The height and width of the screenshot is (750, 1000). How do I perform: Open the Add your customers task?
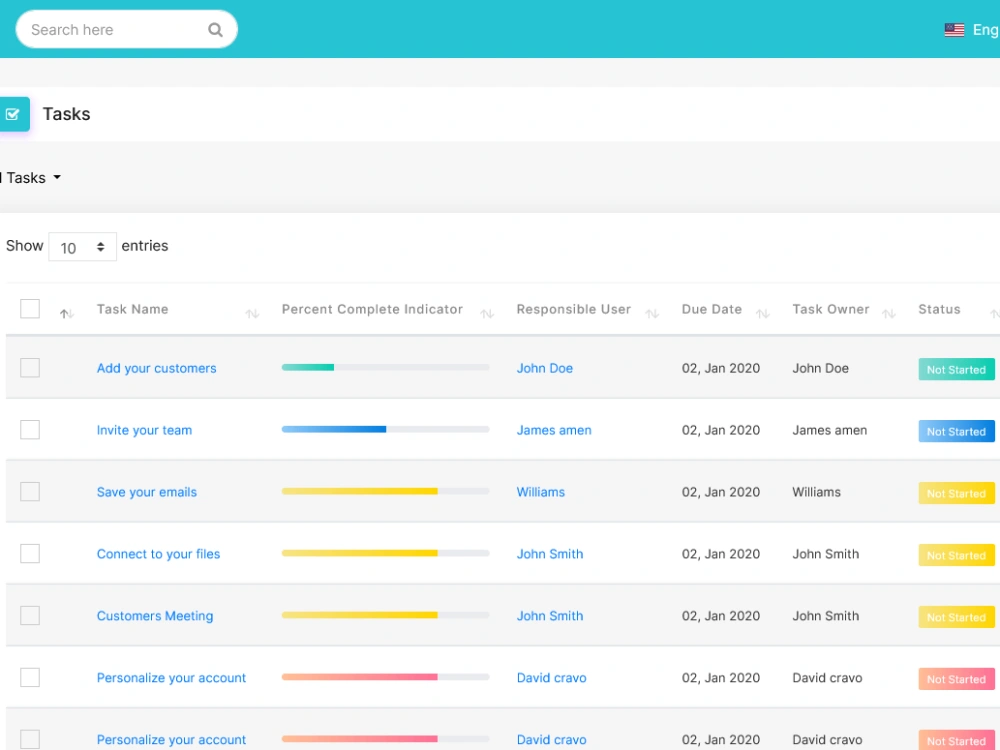pyautogui.click(x=156, y=368)
